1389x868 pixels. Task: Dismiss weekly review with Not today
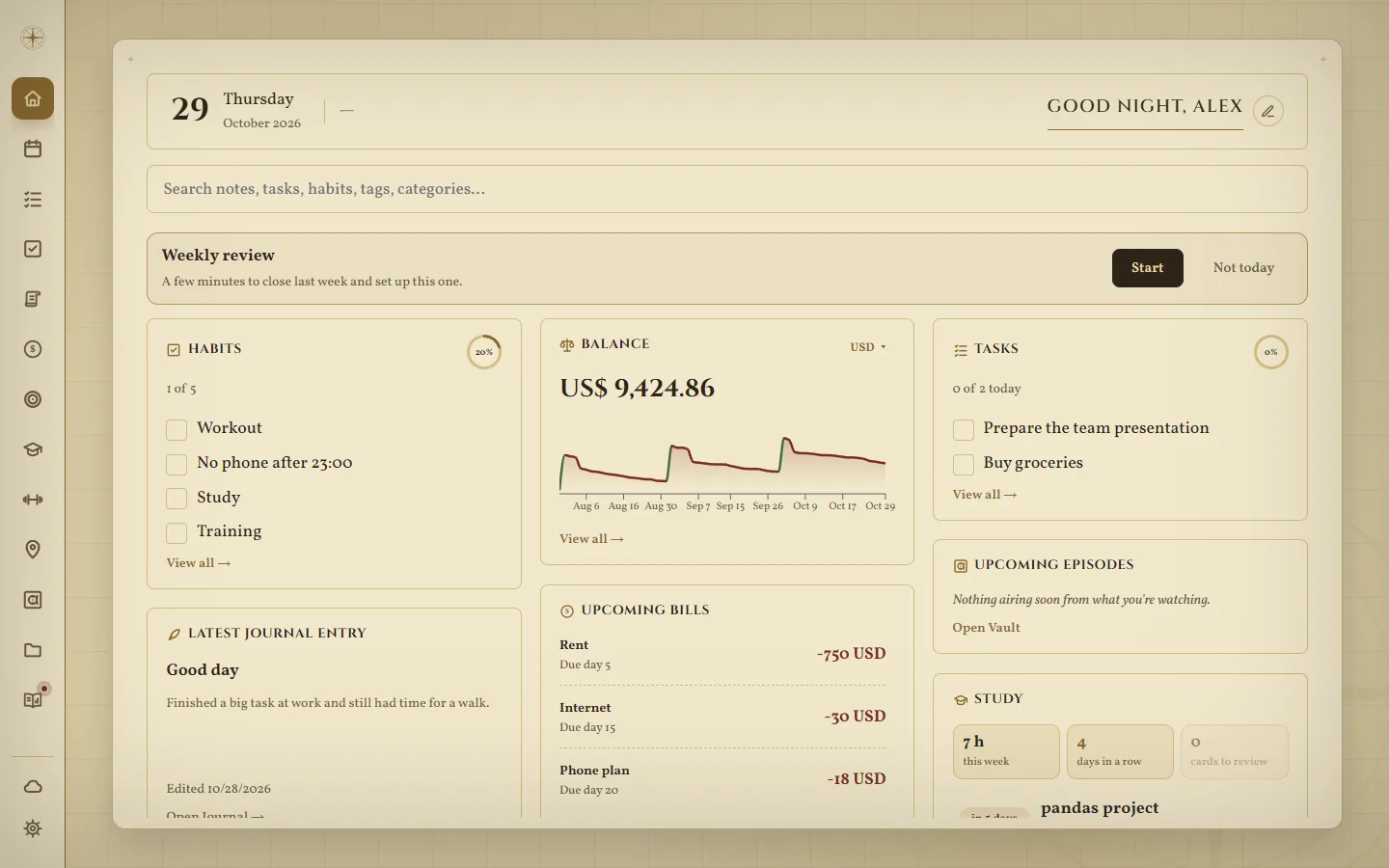click(x=1243, y=268)
